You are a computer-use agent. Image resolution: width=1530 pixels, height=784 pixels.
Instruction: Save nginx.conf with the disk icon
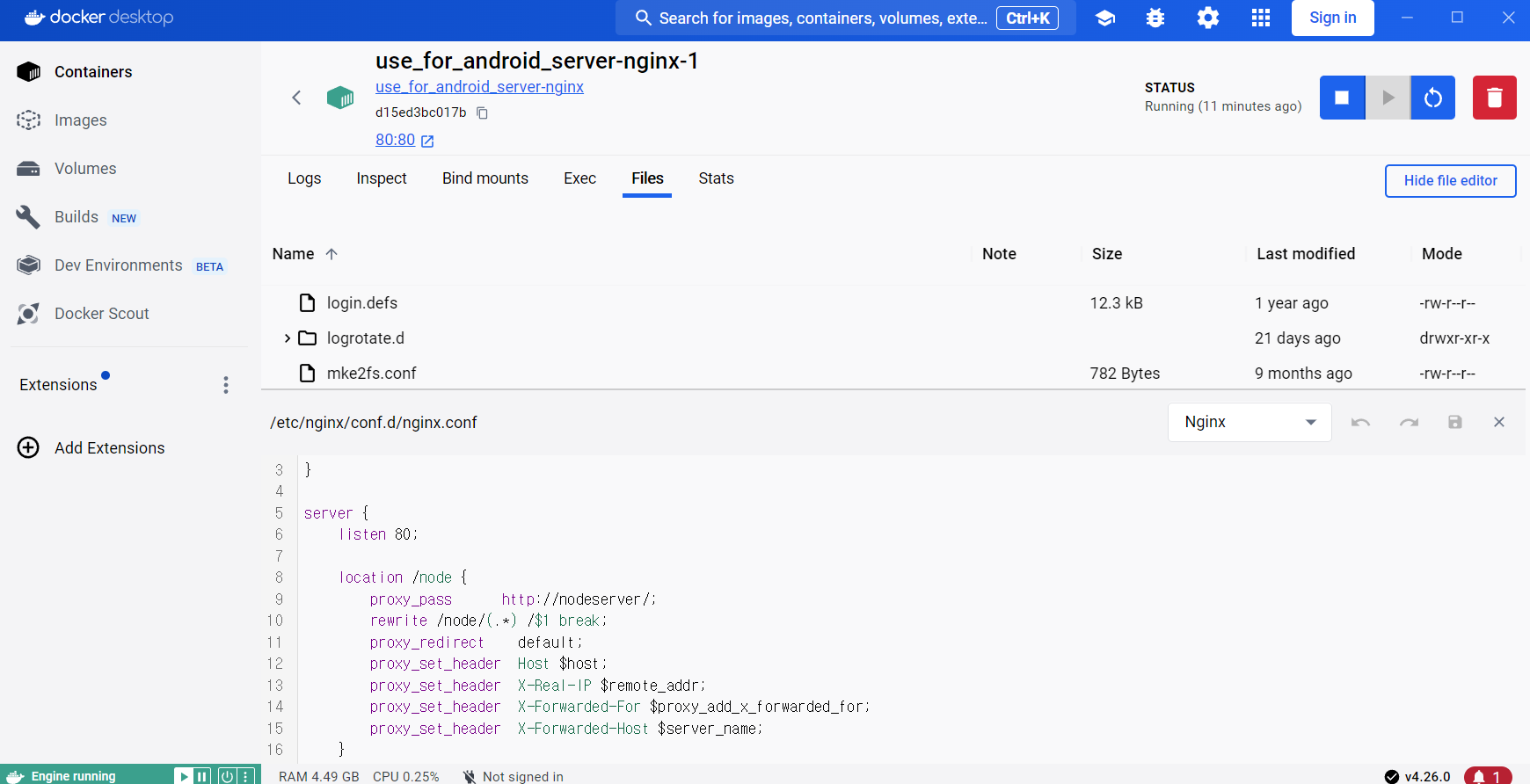1455,423
